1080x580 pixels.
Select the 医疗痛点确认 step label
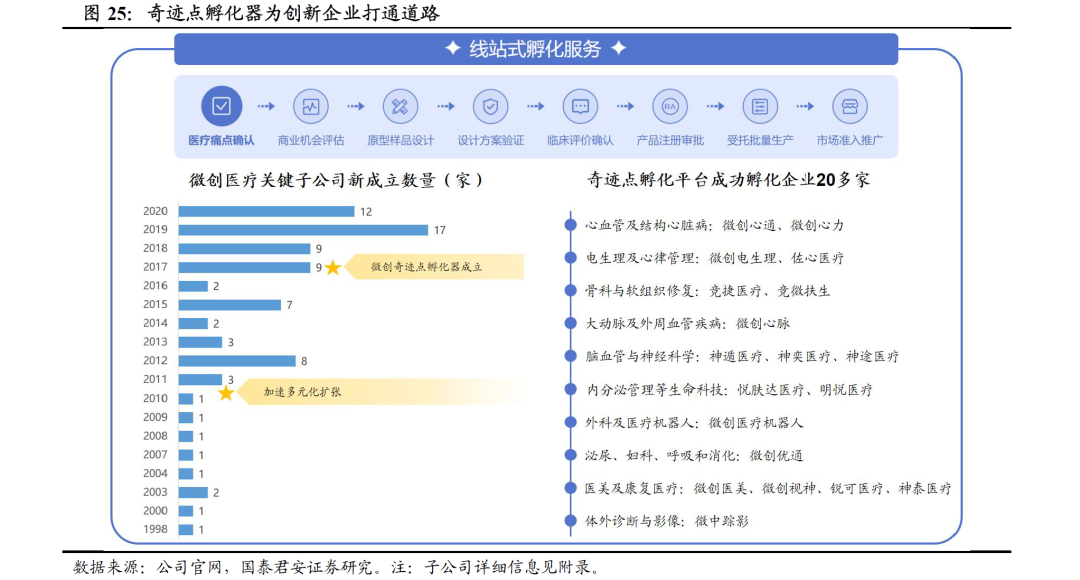pyautogui.click(x=221, y=141)
